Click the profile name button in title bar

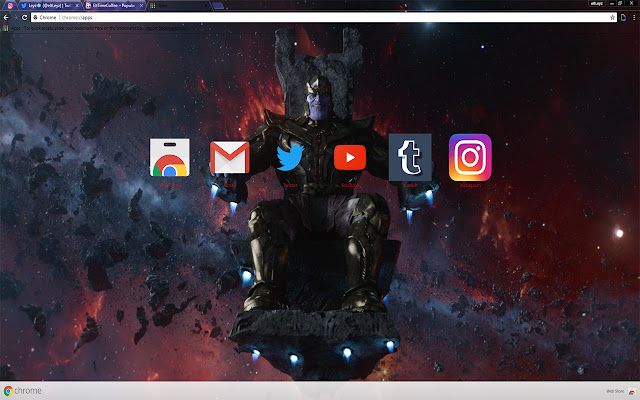596,3
